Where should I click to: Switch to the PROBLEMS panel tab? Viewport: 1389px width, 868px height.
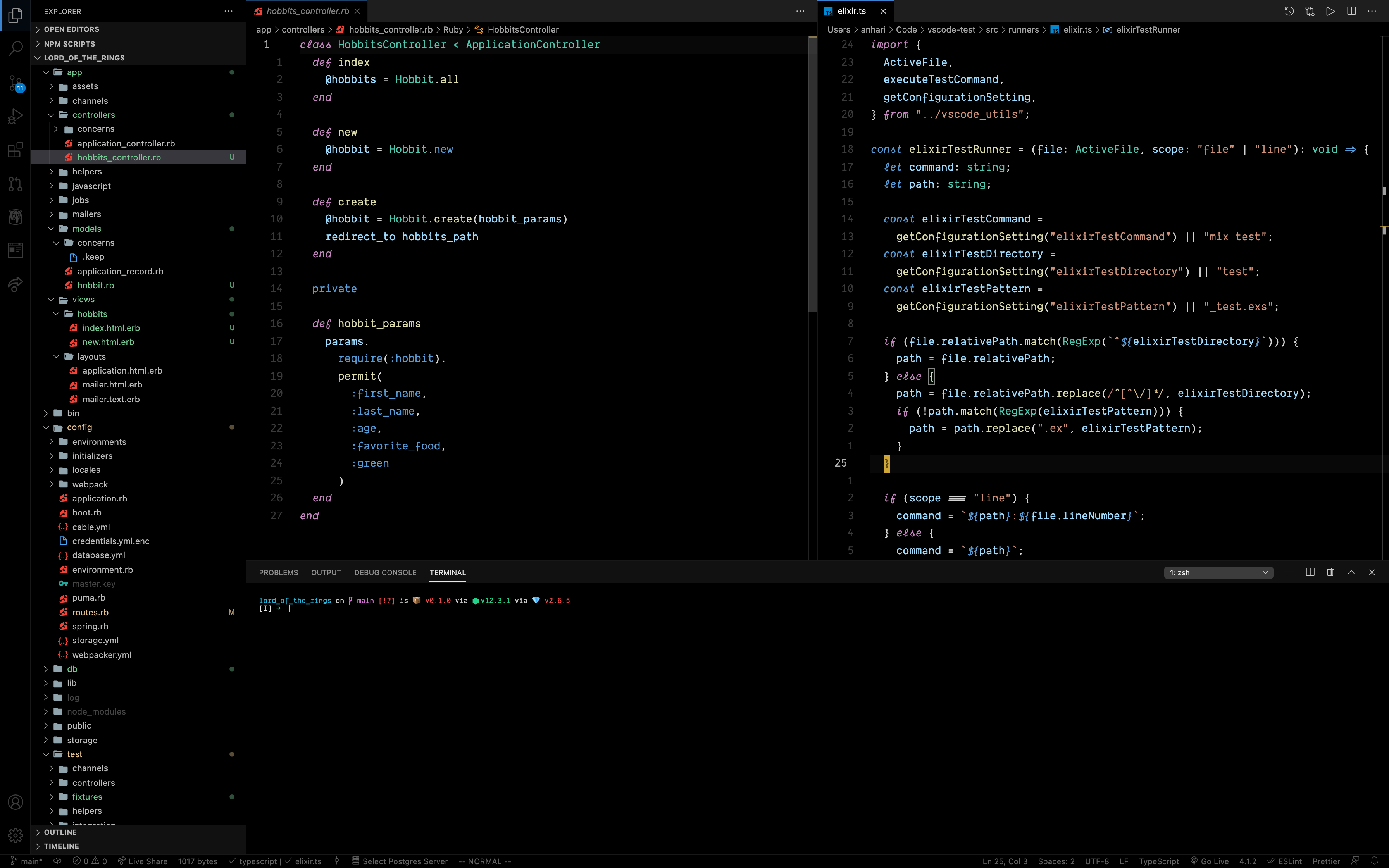tap(278, 572)
